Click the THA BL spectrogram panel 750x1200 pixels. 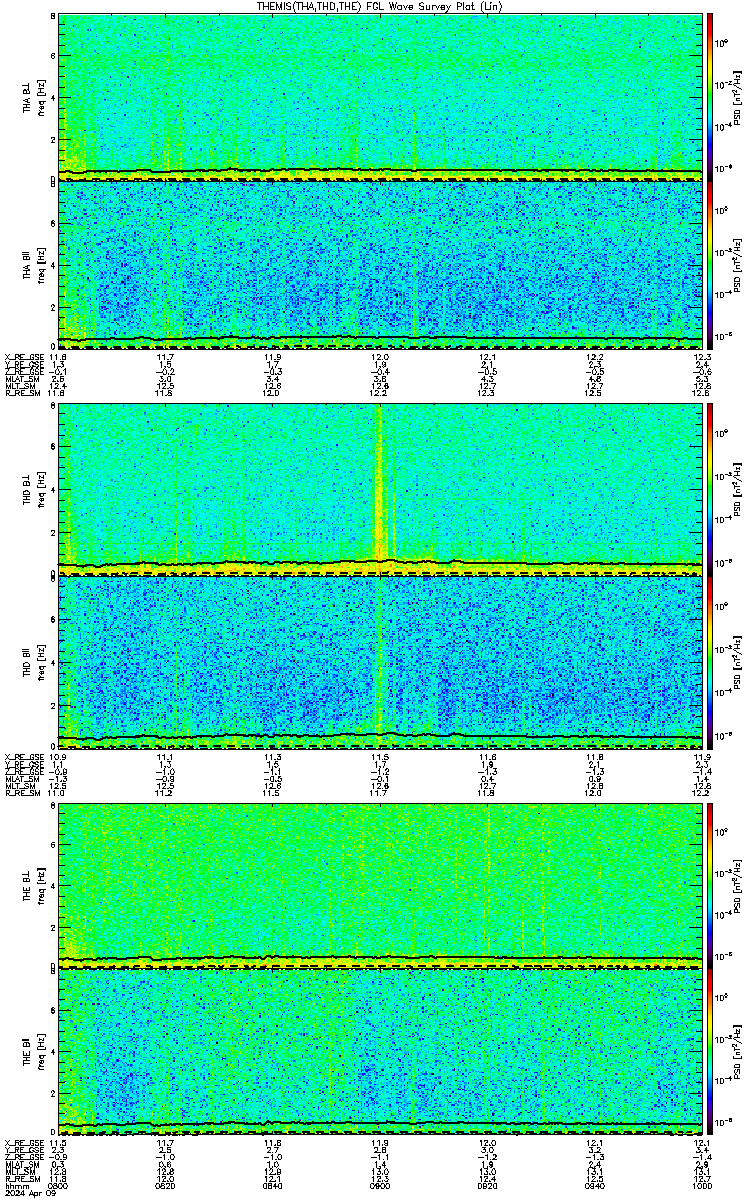tap(380, 97)
